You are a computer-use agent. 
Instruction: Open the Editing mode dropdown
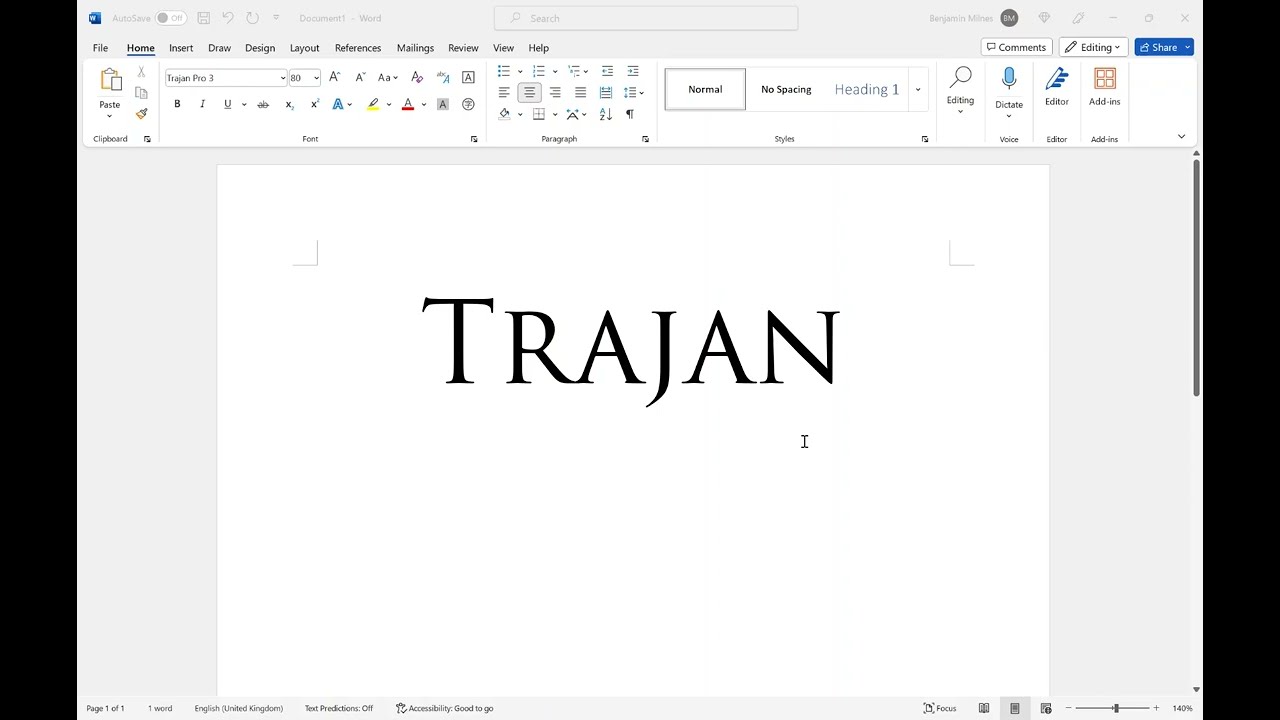click(1094, 47)
